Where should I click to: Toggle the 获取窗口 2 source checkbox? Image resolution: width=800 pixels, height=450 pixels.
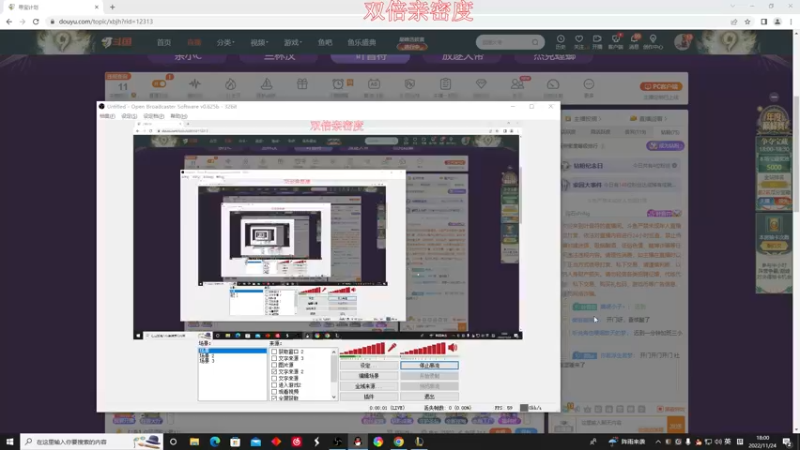[274, 352]
